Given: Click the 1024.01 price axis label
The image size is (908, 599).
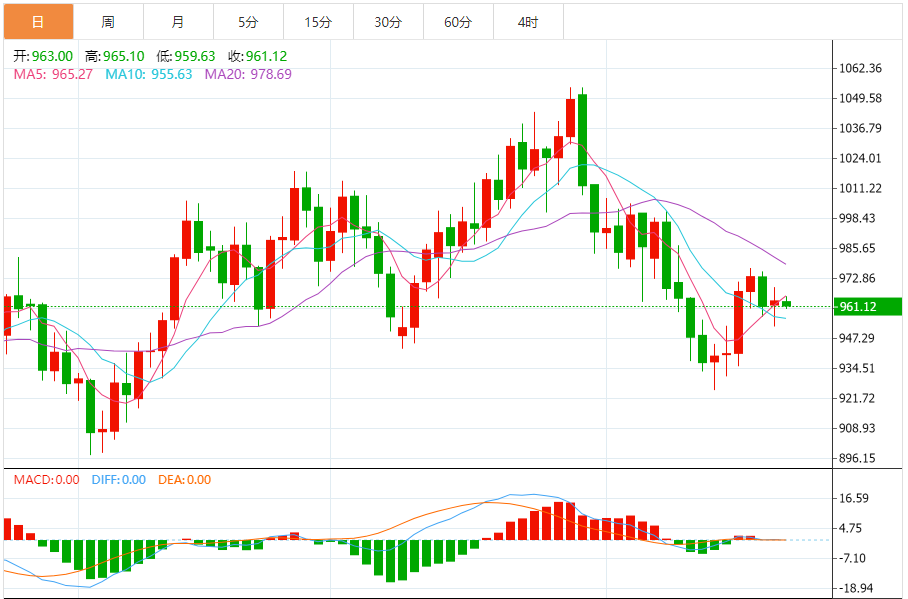Looking at the screenshot, I should (861, 158).
